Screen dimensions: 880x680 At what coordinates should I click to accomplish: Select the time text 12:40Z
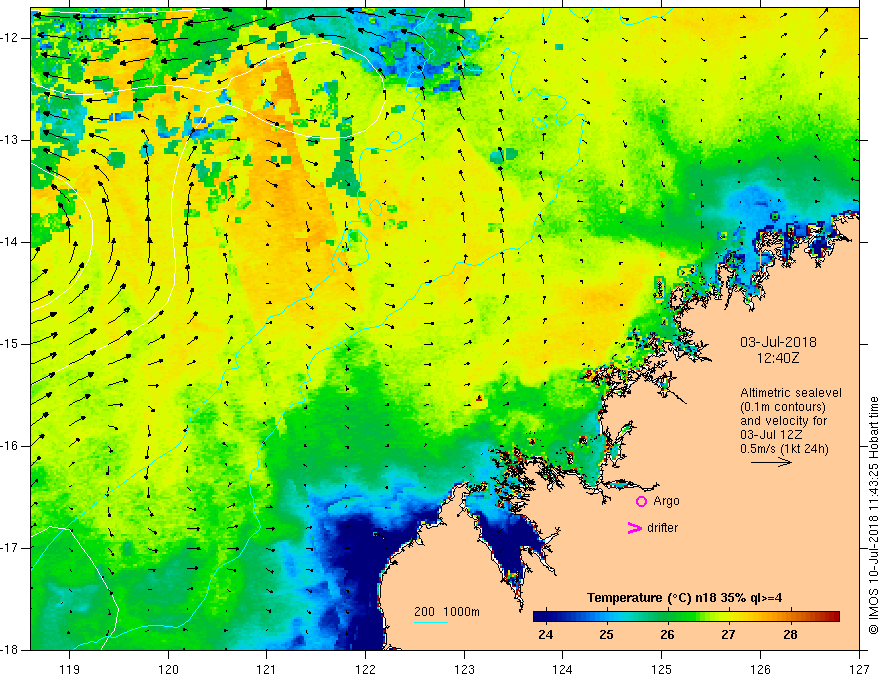coord(777,357)
